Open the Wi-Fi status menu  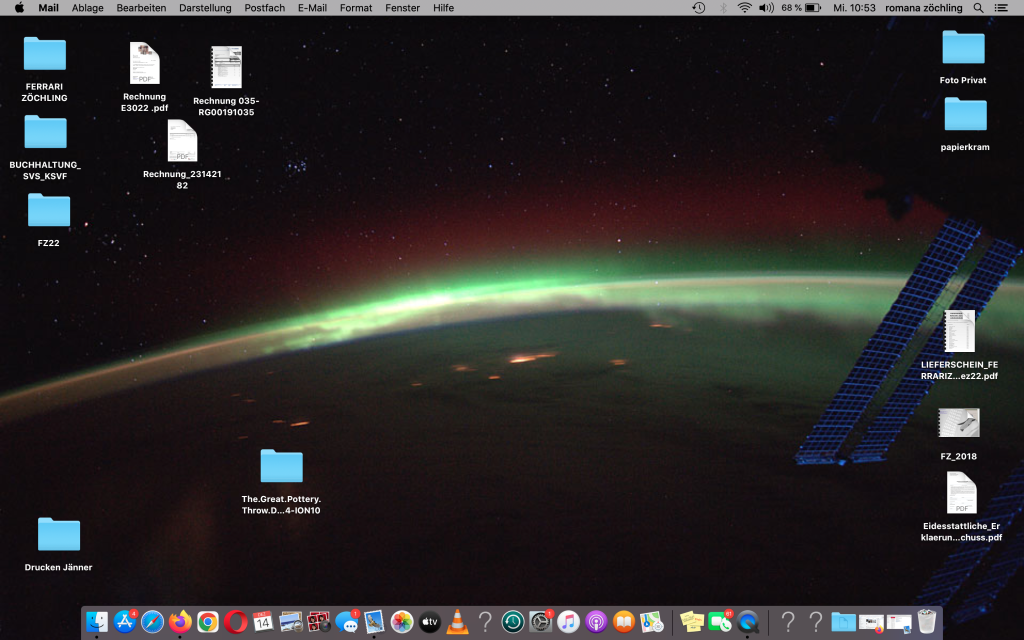click(x=744, y=8)
